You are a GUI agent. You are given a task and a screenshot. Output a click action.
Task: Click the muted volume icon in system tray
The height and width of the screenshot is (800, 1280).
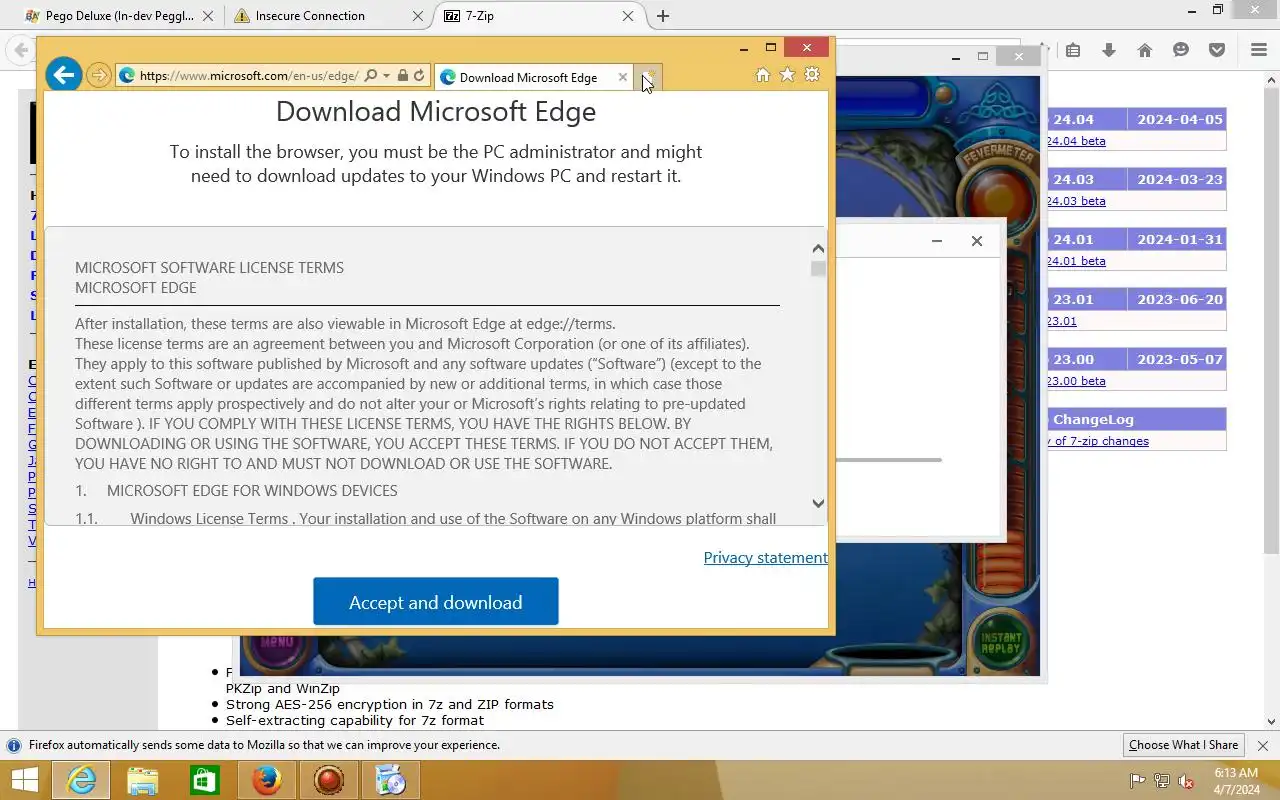pyautogui.click(x=1186, y=781)
